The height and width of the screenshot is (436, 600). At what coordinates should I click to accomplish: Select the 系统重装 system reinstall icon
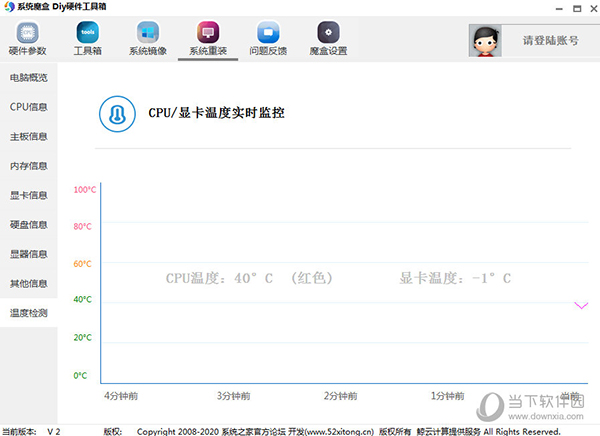click(208, 32)
